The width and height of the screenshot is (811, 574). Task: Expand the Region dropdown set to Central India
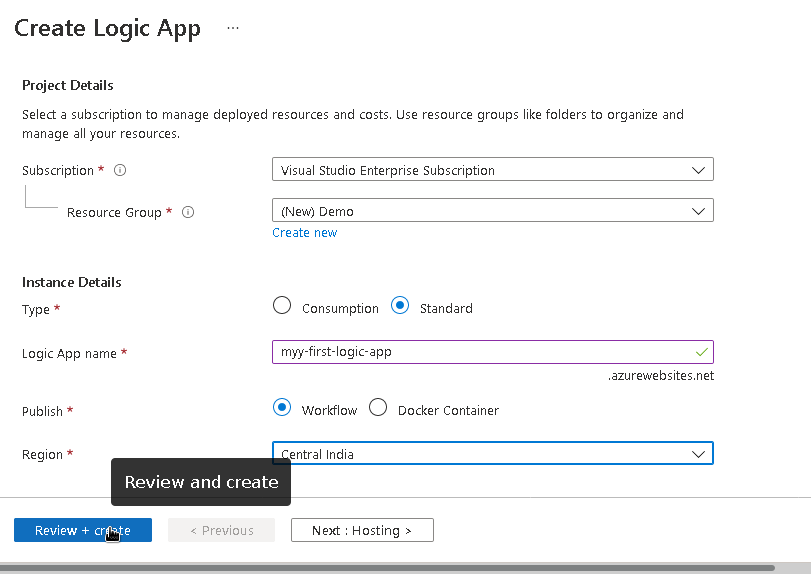pyautogui.click(x=492, y=454)
